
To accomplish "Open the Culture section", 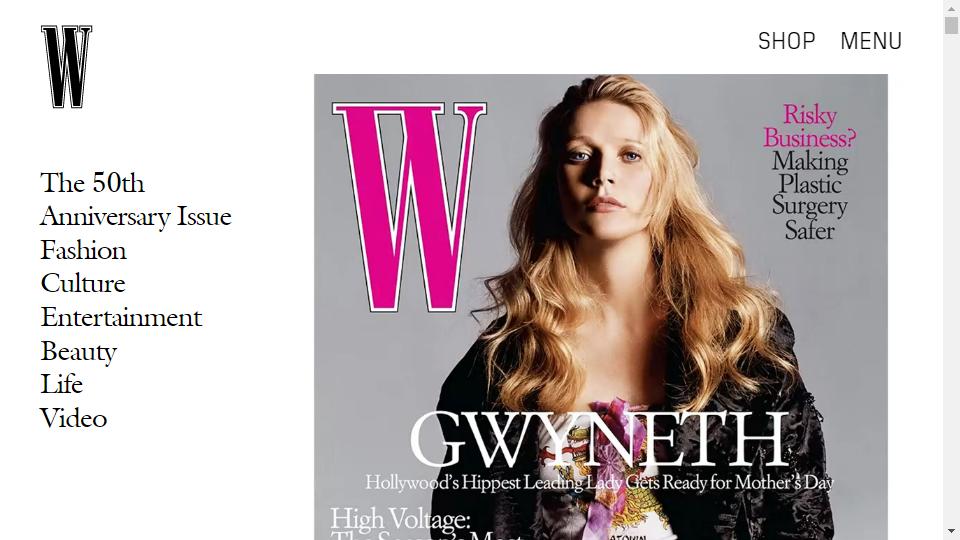I will pyautogui.click(x=83, y=283).
